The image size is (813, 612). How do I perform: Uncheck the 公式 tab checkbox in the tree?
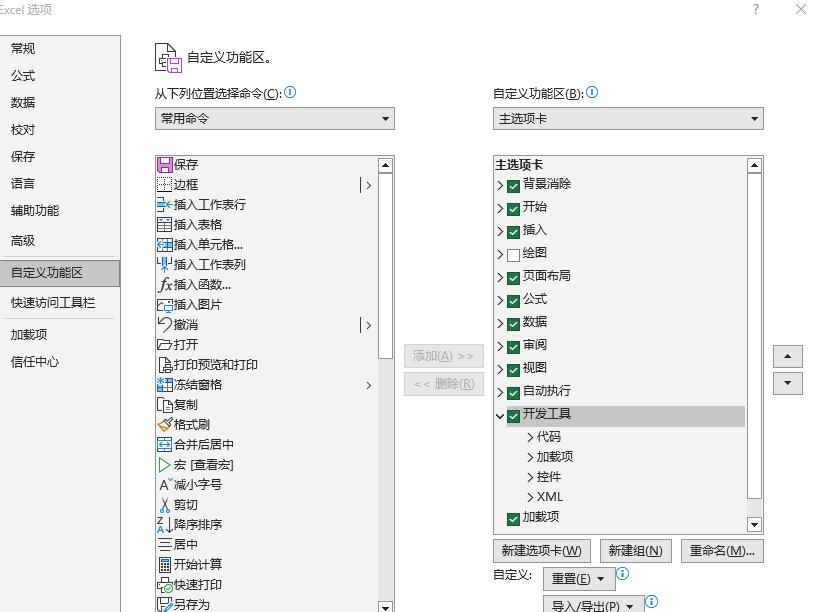coord(513,301)
